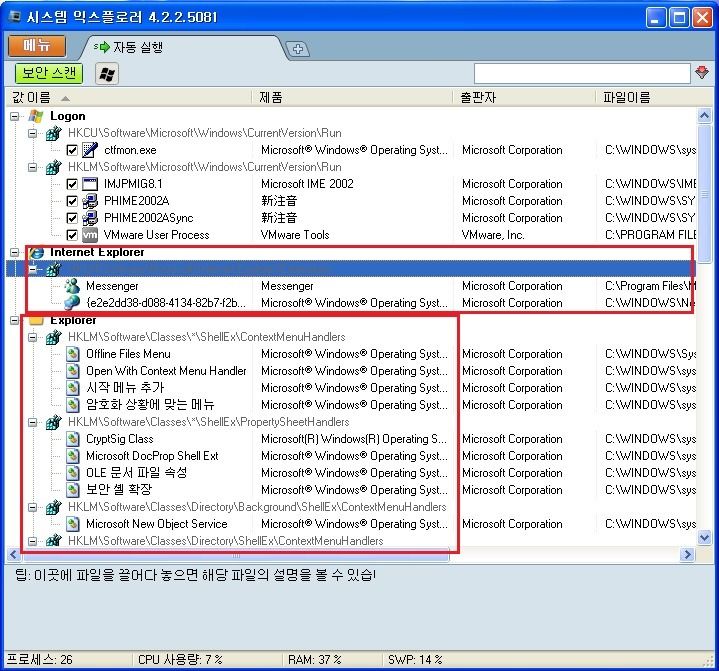Image resolution: width=719 pixels, height=671 pixels.
Task: Click the VMware User Process vm icon
Action: click(x=90, y=235)
